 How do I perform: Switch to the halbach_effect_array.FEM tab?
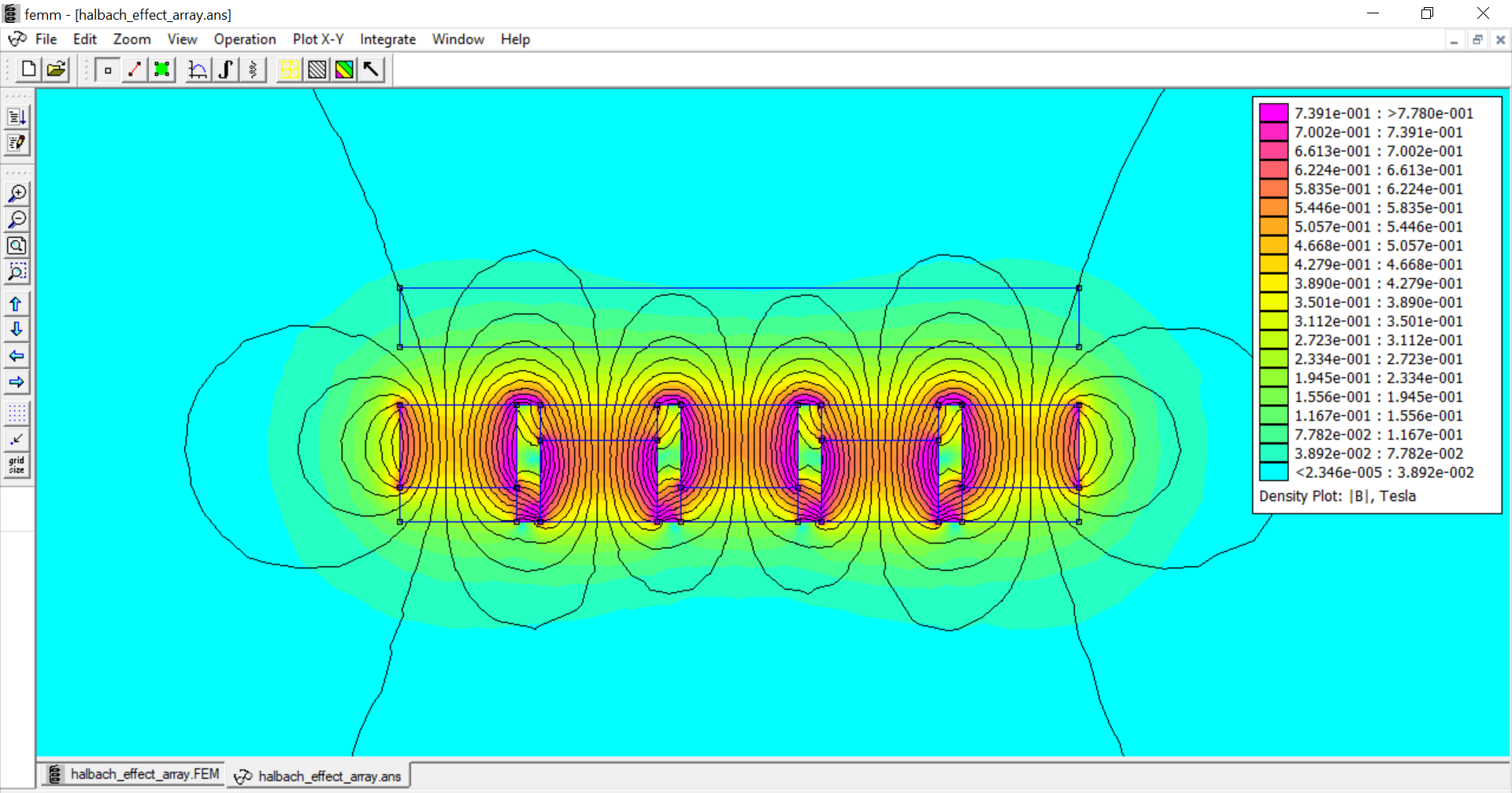134,774
